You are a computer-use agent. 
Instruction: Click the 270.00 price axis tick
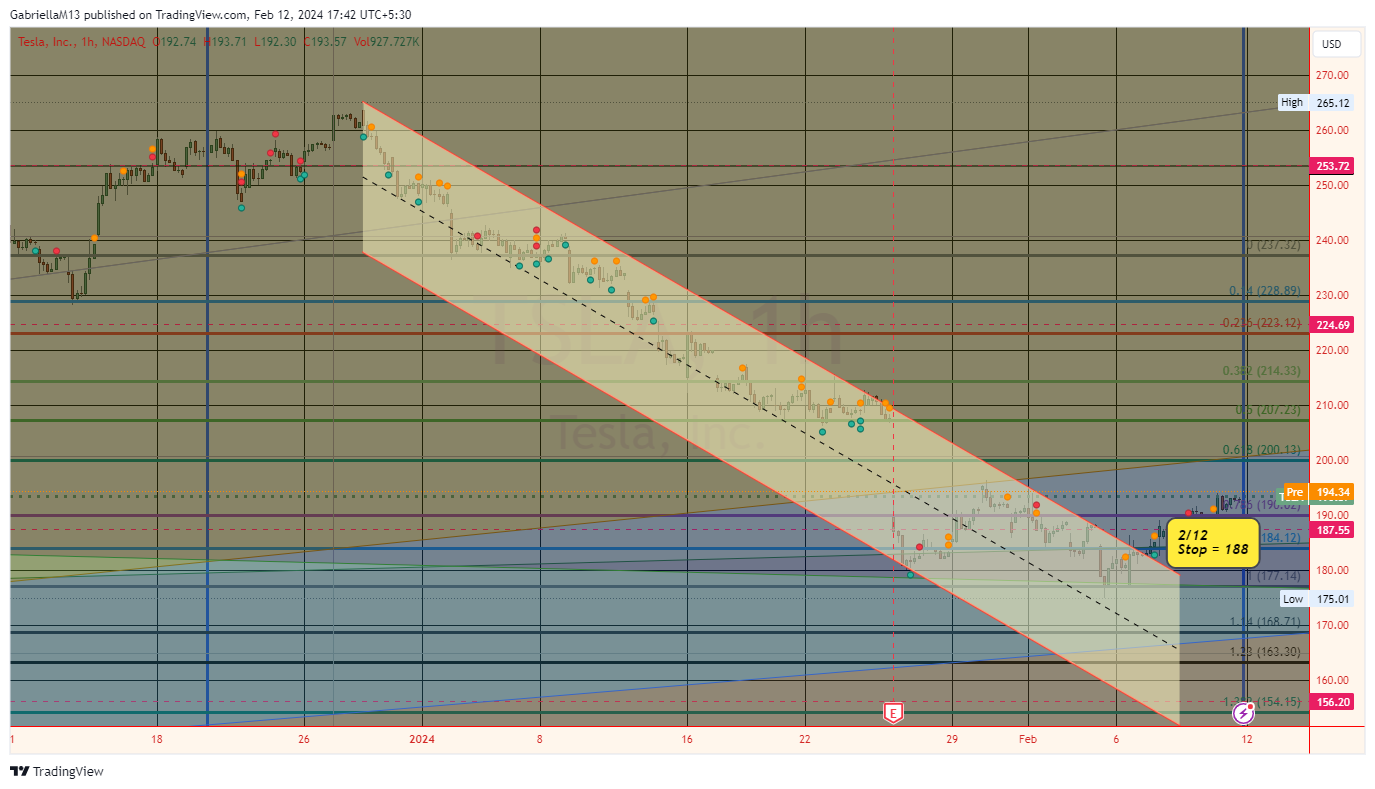[x=1332, y=75]
